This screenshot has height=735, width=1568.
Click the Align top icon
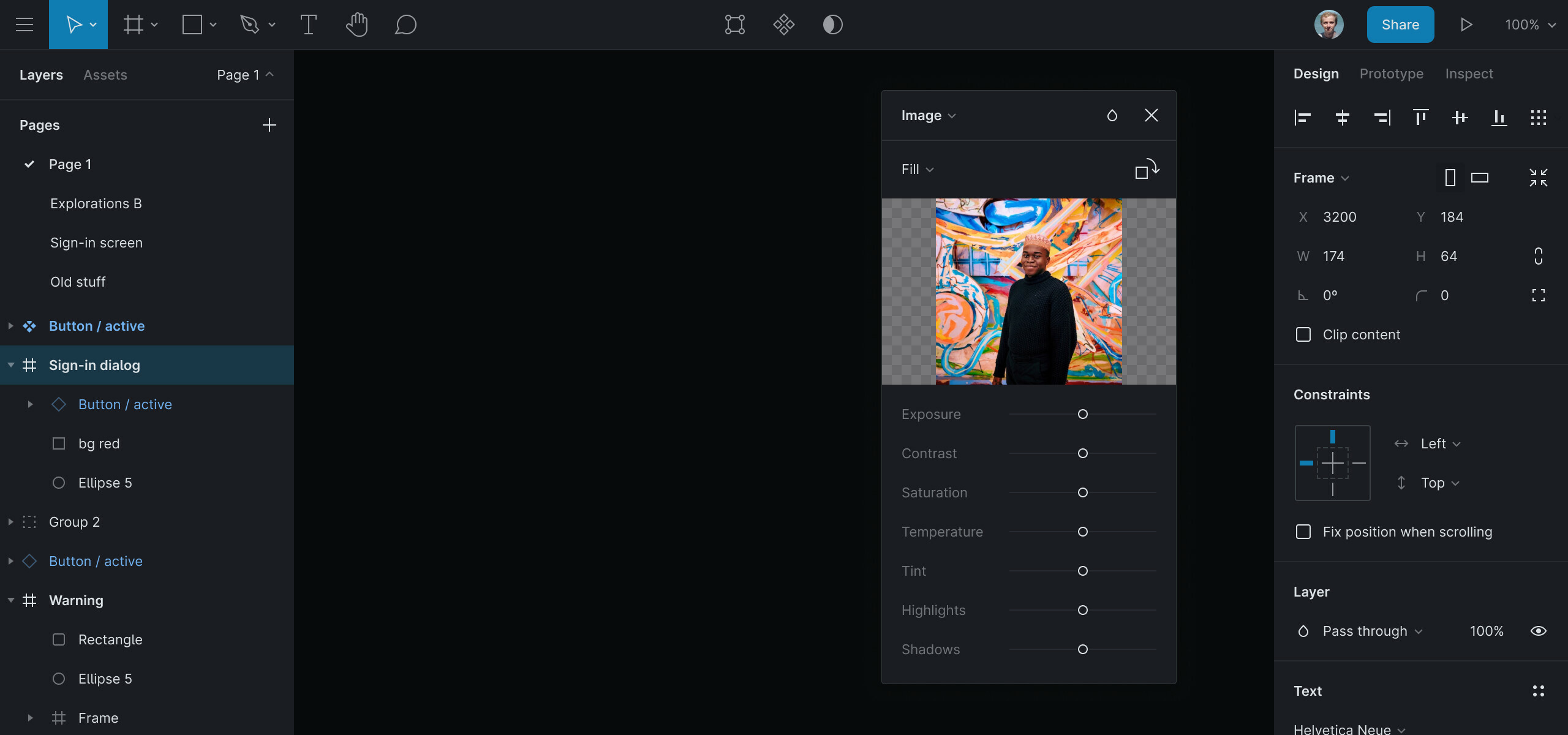1420,118
